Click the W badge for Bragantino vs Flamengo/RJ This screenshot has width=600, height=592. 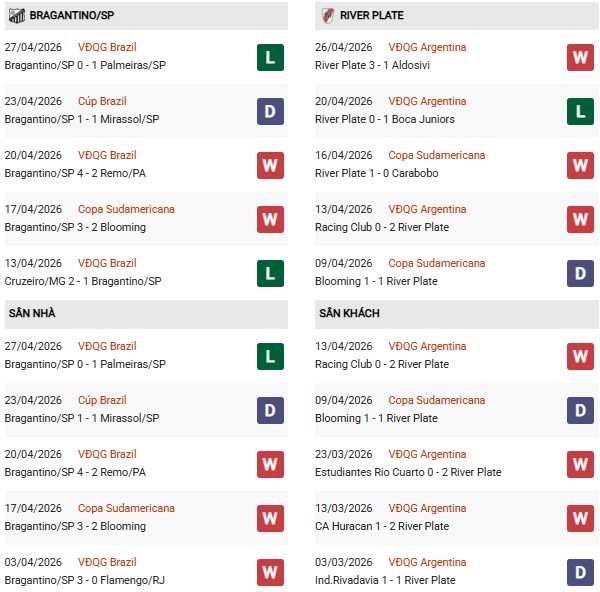(x=270, y=572)
